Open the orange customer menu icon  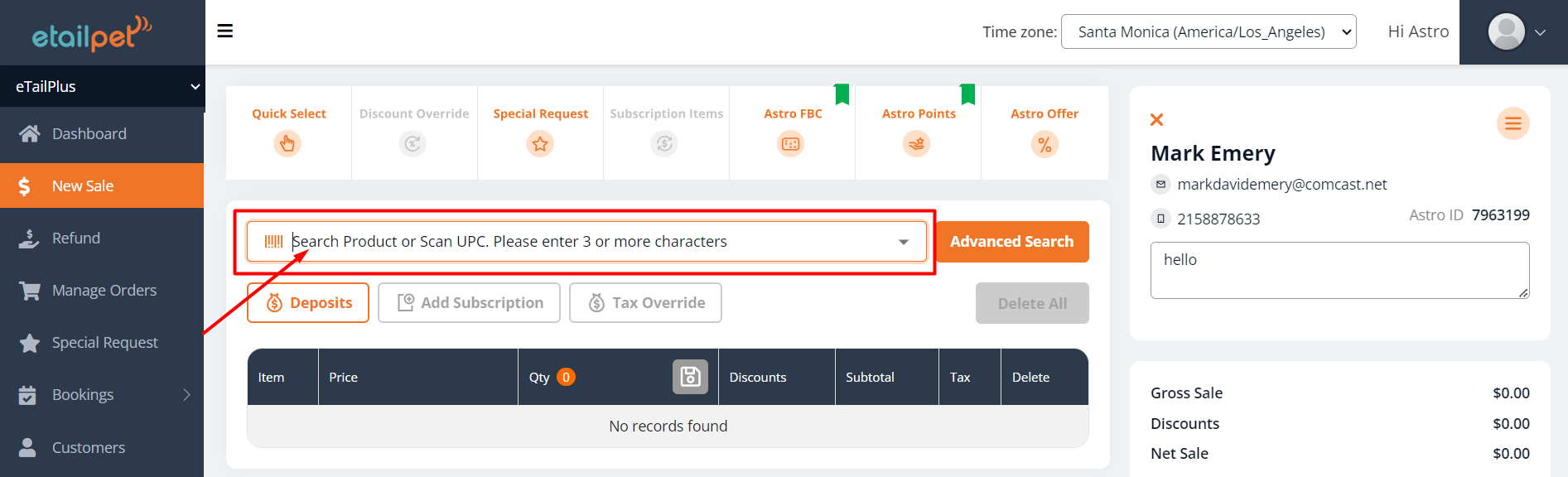pos(1513,123)
